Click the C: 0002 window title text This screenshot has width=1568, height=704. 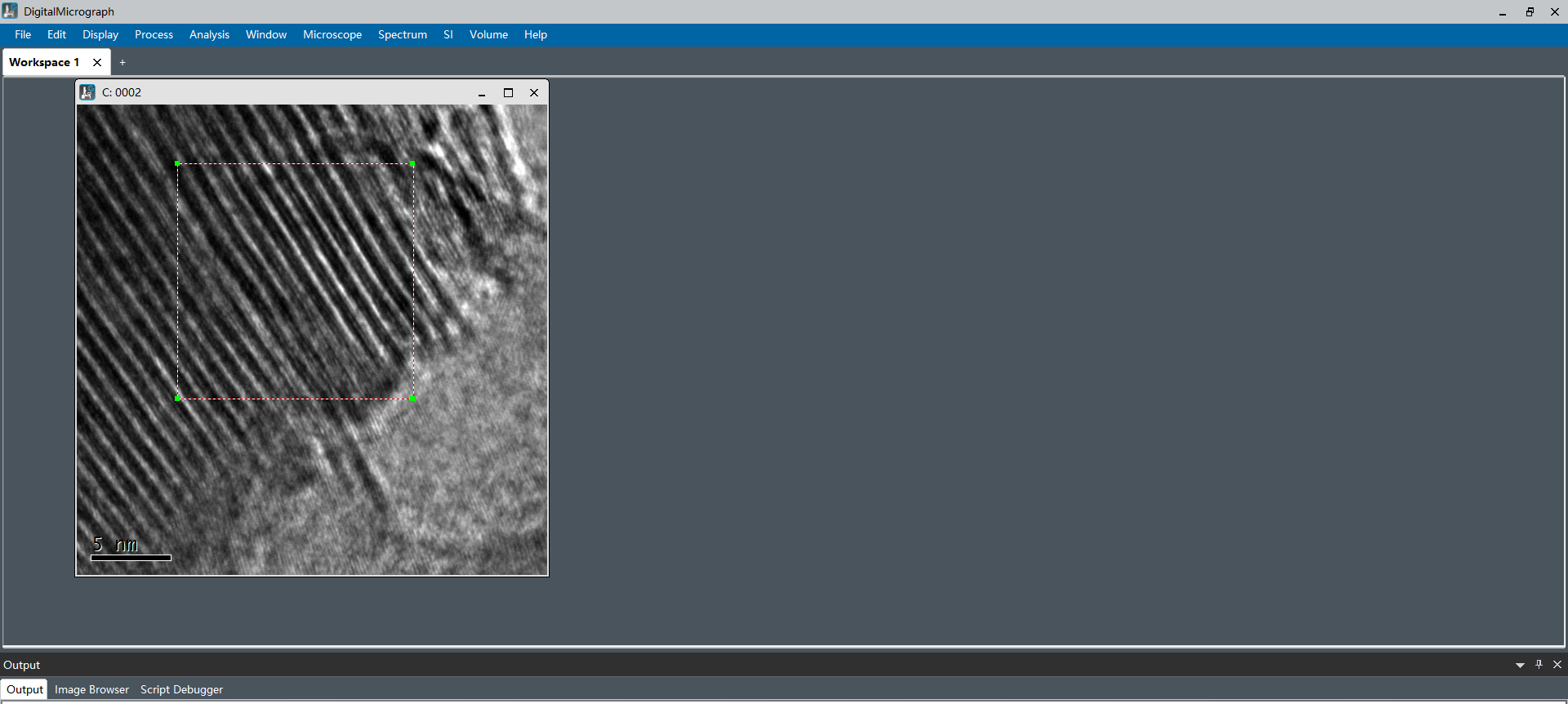click(x=122, y=92)
